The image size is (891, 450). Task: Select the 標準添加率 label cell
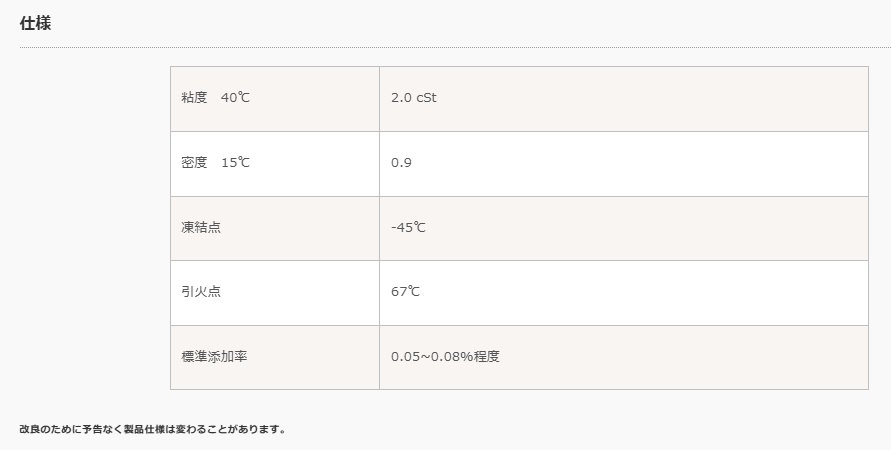point(275,357)
